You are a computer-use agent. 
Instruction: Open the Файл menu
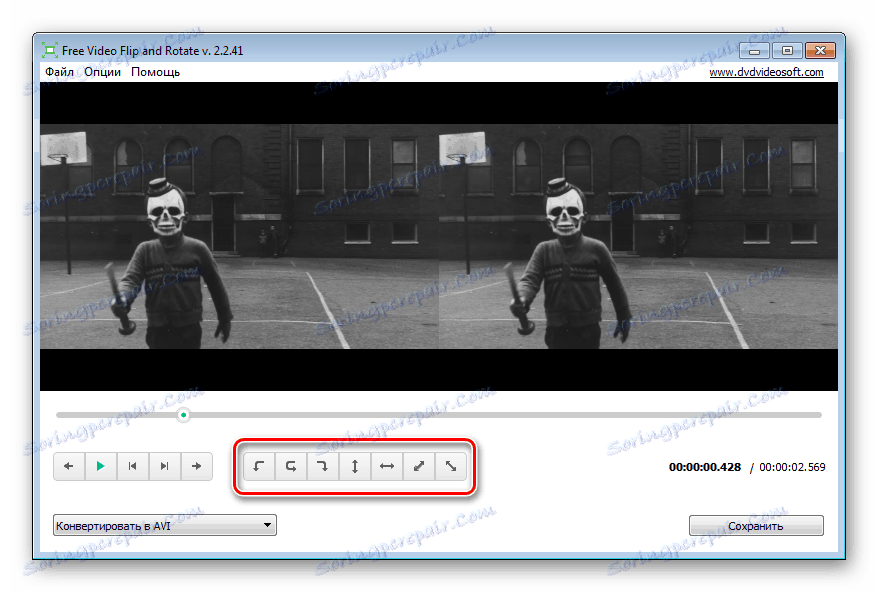[x=59, y=72]
